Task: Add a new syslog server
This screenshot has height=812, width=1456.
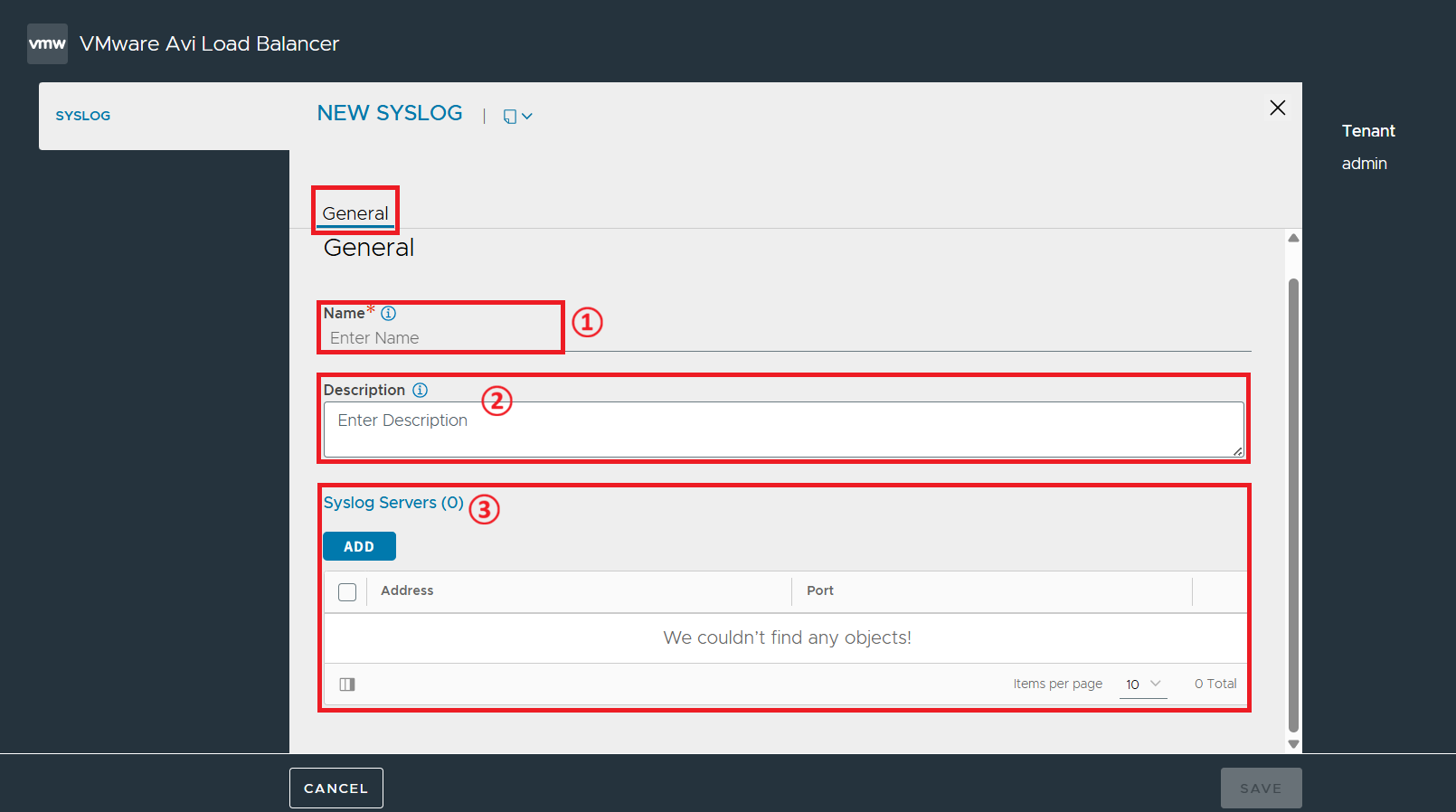Action: [359, 546]
